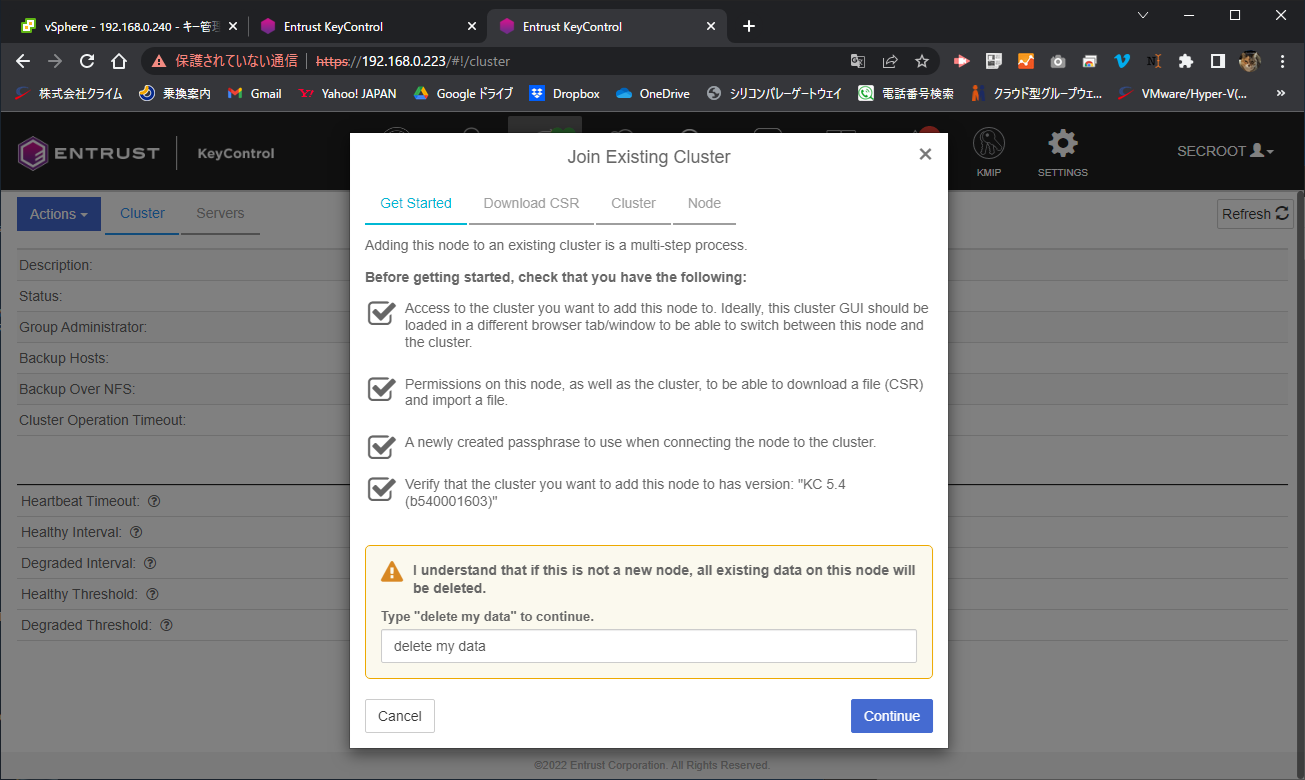Toggle the cluster access checkbox

(x=381, y=312)
